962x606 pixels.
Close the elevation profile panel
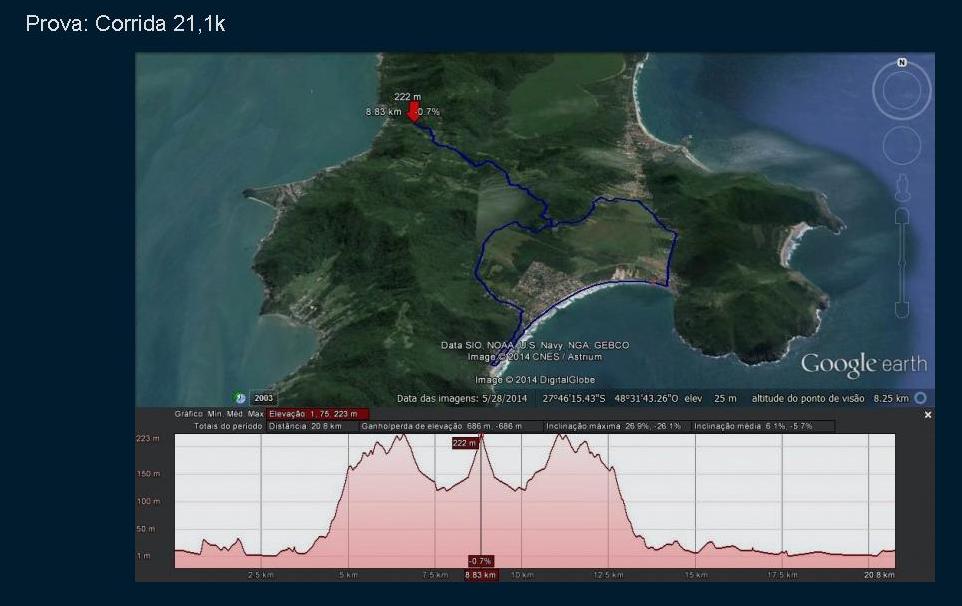click(x=927, y=414)
